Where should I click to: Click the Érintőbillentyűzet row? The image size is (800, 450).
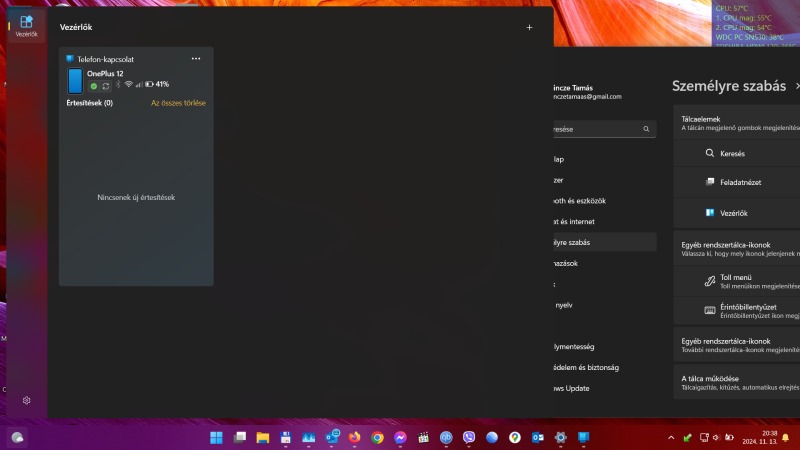point(737,311)
